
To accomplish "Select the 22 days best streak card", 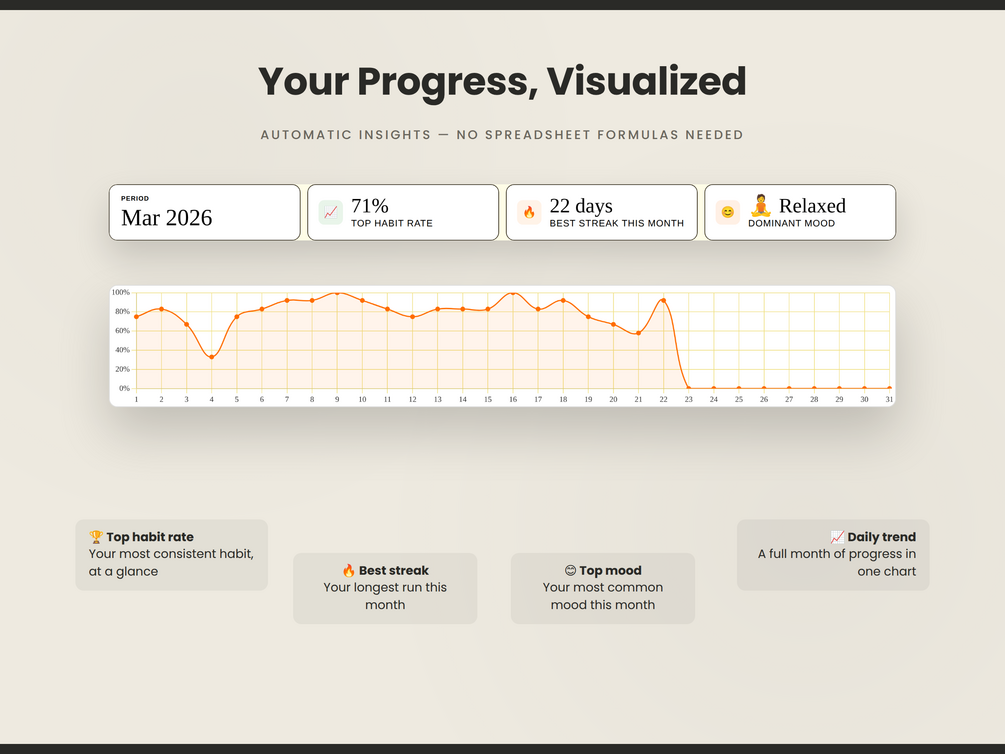I will [x=602, y=212].
